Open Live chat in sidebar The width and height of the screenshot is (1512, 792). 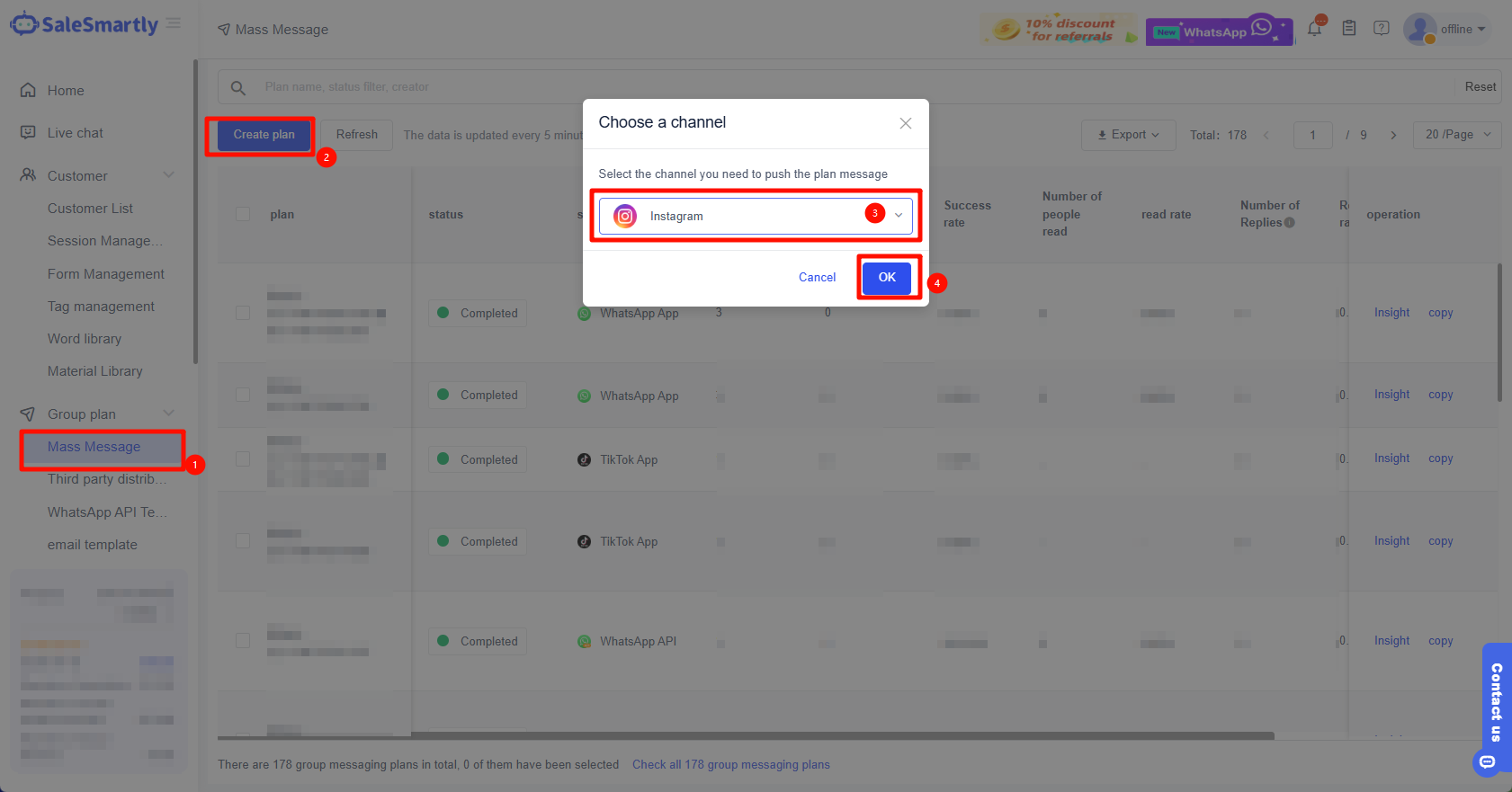pos(76,133)
